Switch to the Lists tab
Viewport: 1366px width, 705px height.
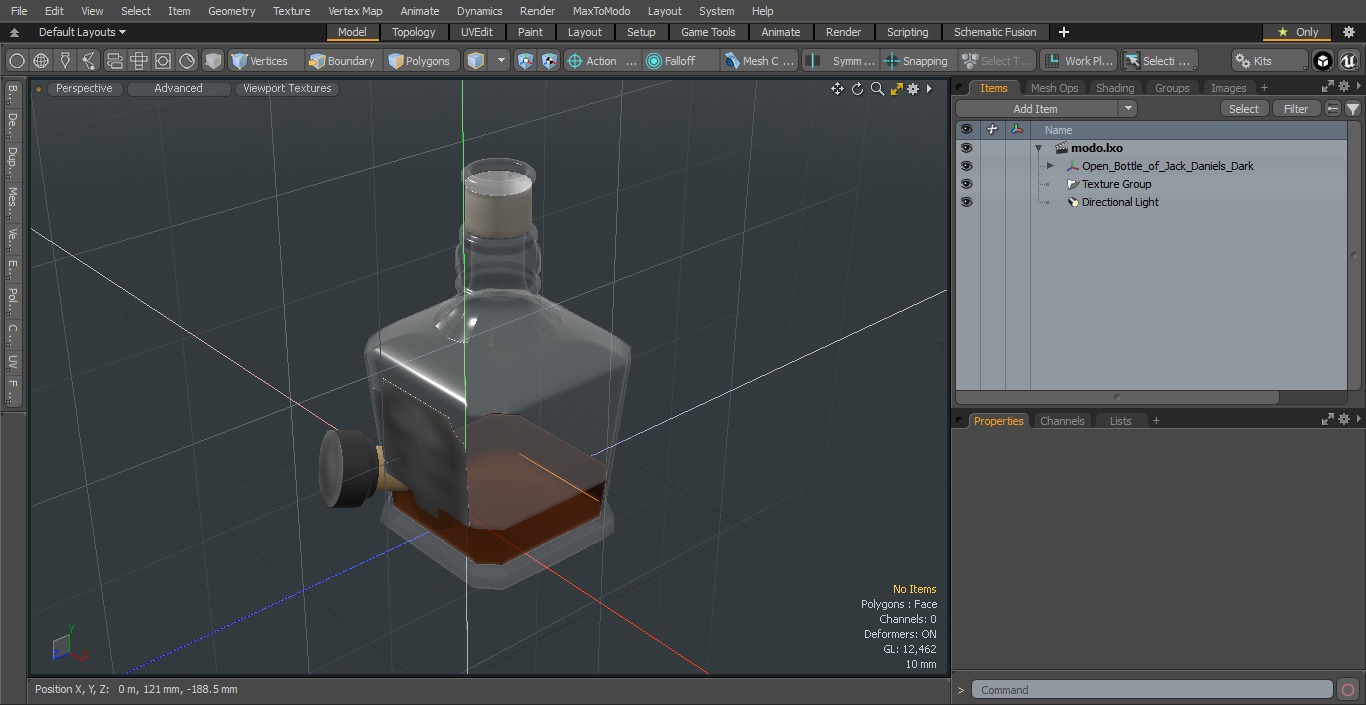click(x=1120, y=421)
